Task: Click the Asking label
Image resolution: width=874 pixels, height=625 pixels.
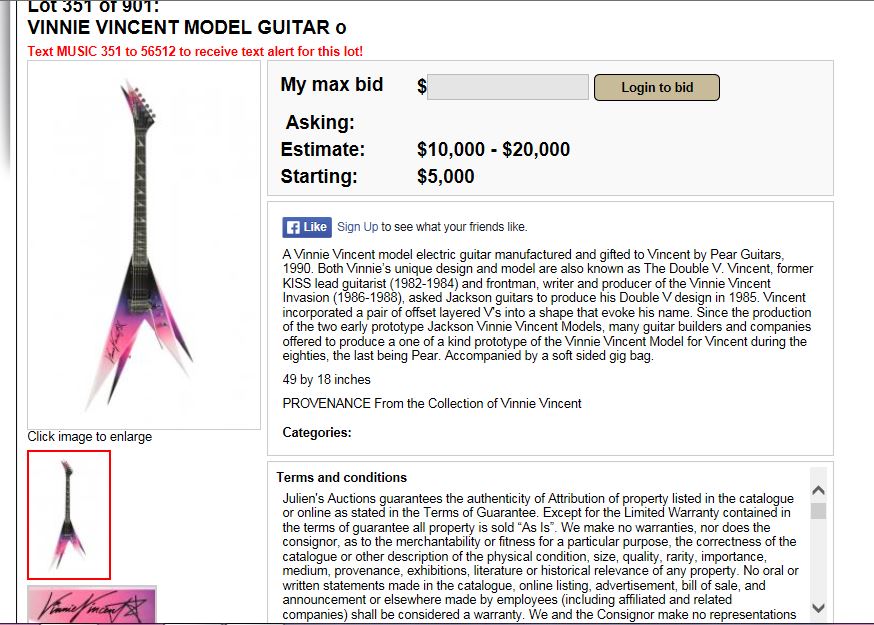Action: coord(320,123)
